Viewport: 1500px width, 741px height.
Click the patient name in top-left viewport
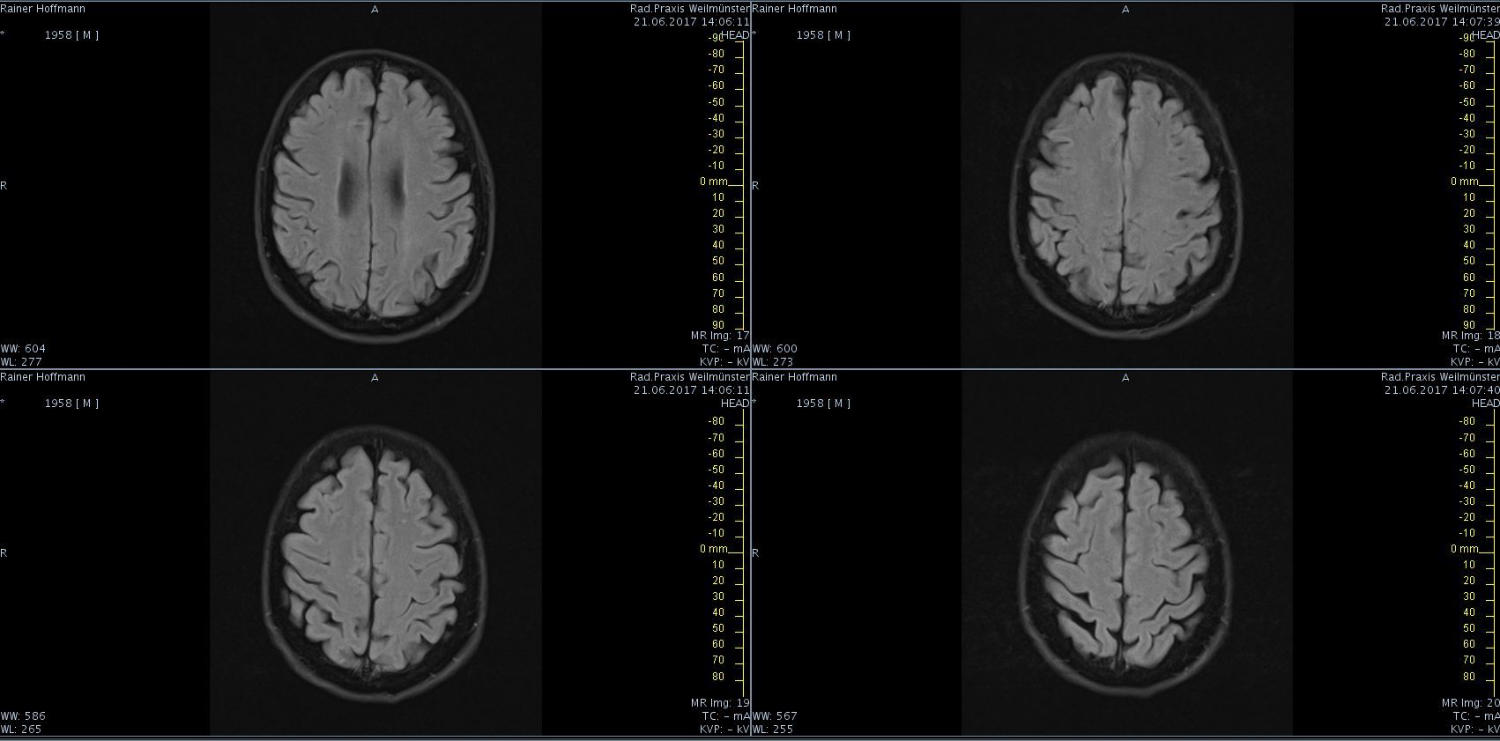point(43,8)
